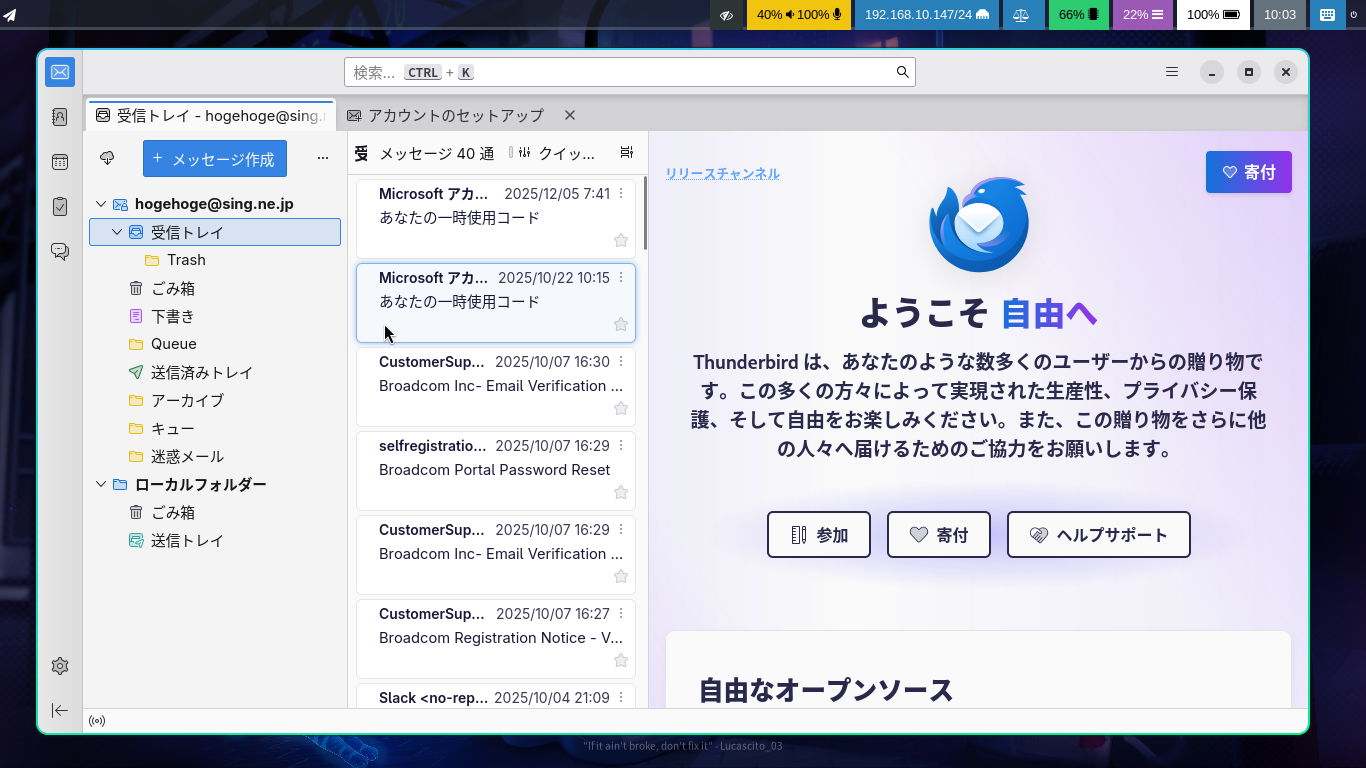Open more menu for 2025/10/22 message
1366x768 pixels.
coord(621,278)
